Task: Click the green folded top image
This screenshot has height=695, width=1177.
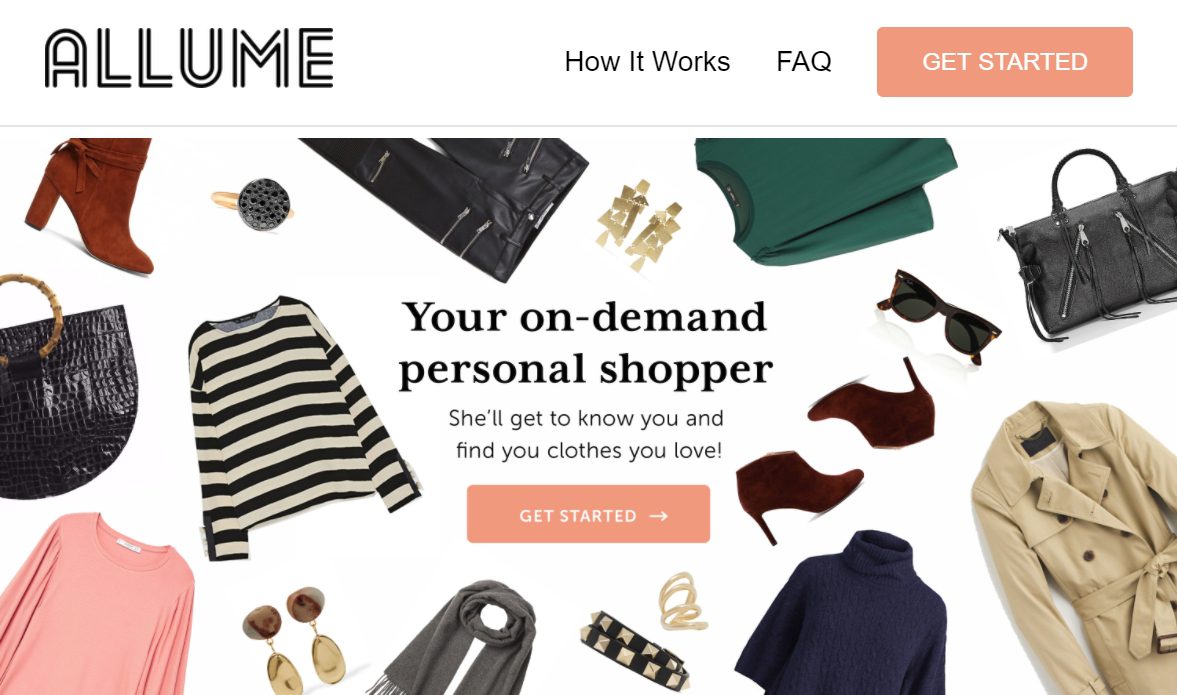Action: click(826, 200)
